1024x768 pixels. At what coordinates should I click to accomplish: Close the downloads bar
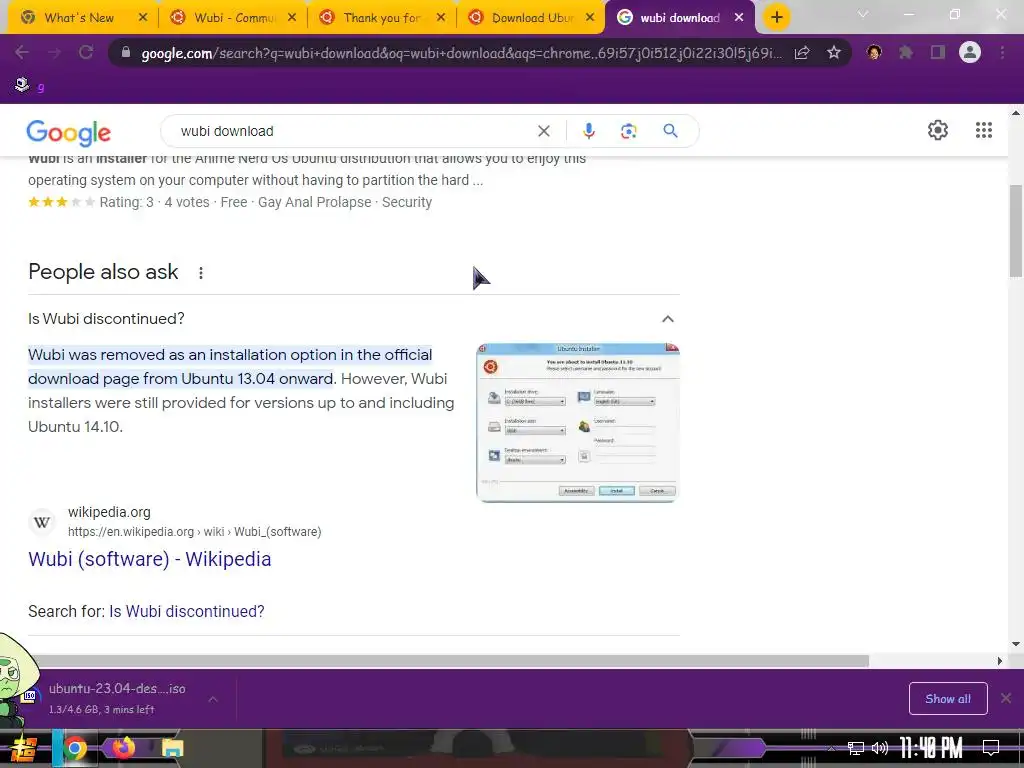(1006, 699)
